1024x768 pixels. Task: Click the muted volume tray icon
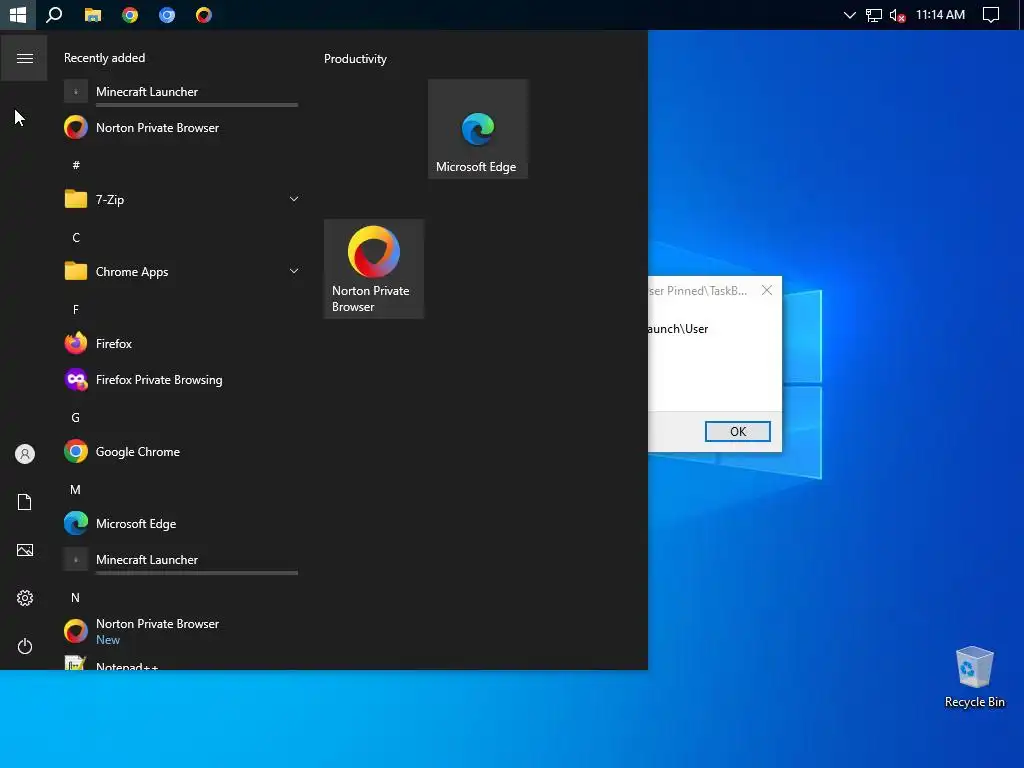(x=898, y=15)
